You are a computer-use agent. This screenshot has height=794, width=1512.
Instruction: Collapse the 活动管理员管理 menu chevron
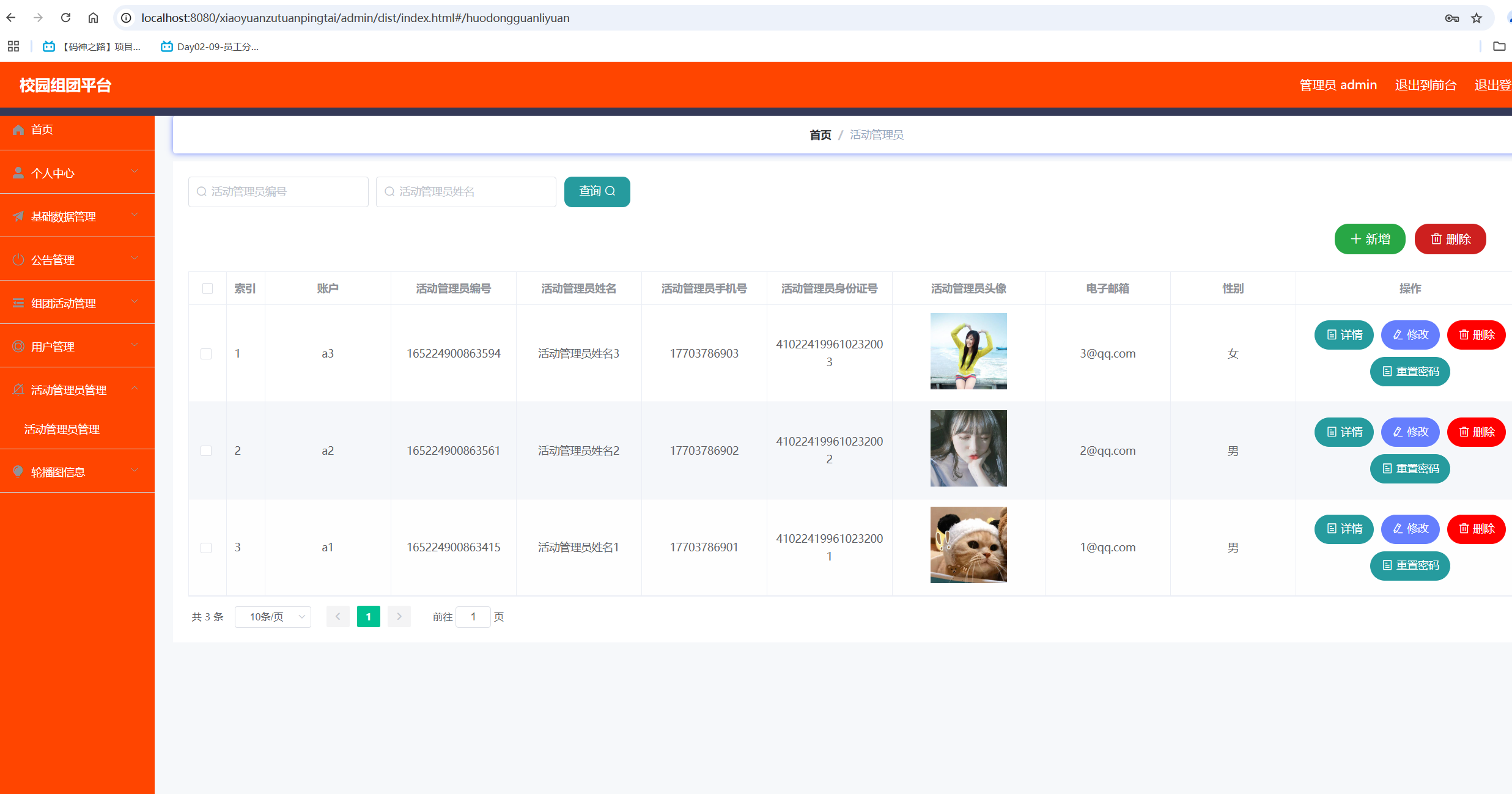point(135,389)
